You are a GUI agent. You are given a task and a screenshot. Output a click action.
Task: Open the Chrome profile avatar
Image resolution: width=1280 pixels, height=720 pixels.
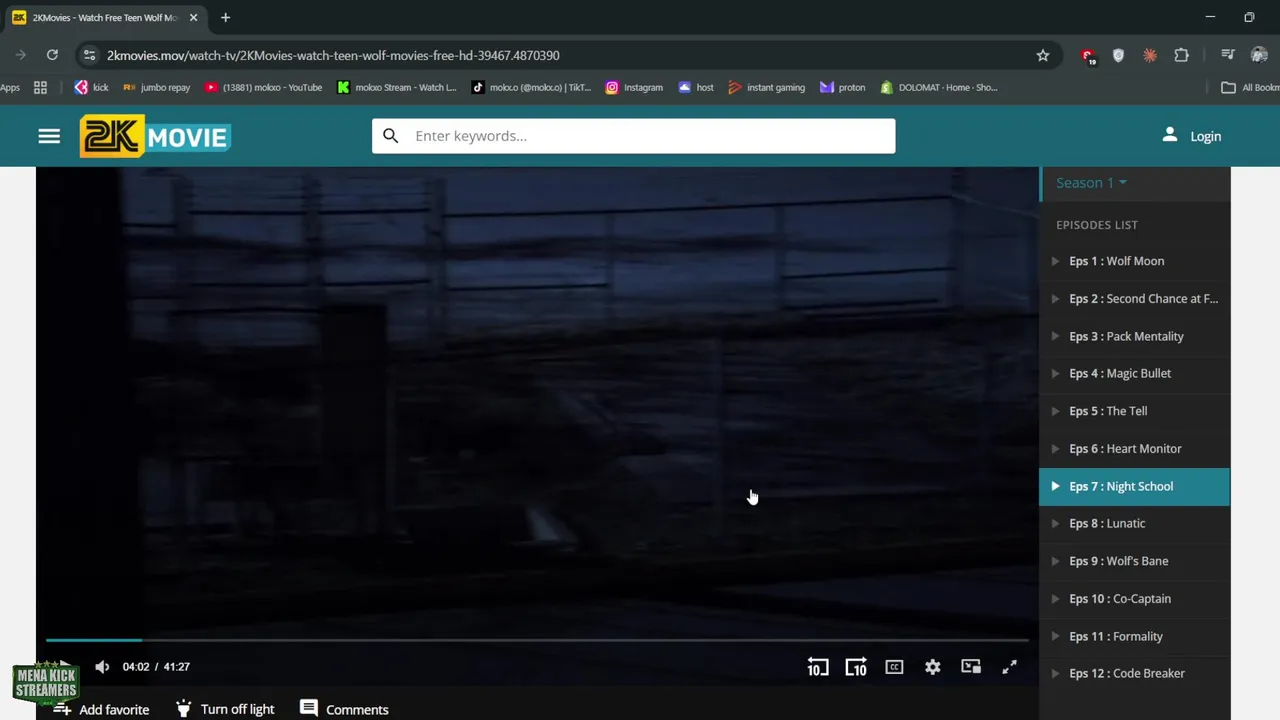point(1259,55)
